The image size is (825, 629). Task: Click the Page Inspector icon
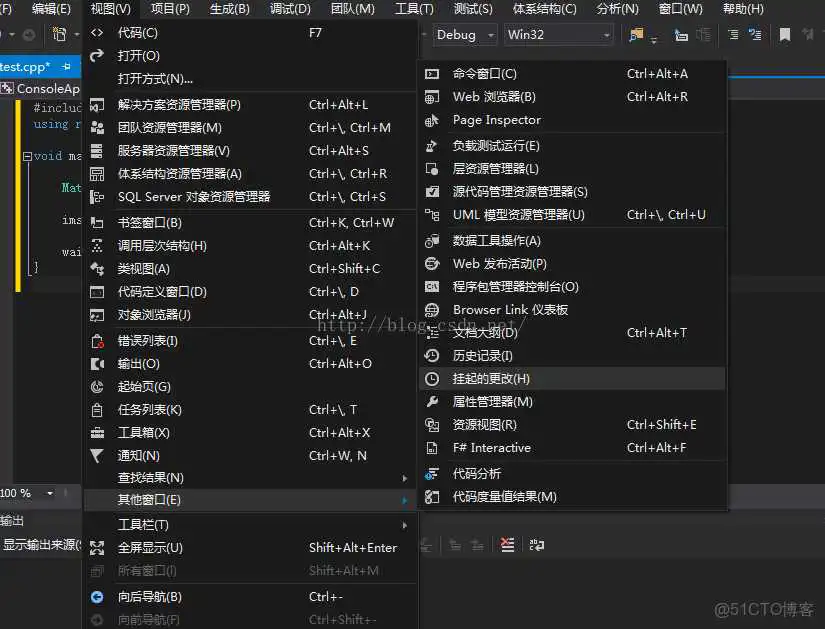432,121
